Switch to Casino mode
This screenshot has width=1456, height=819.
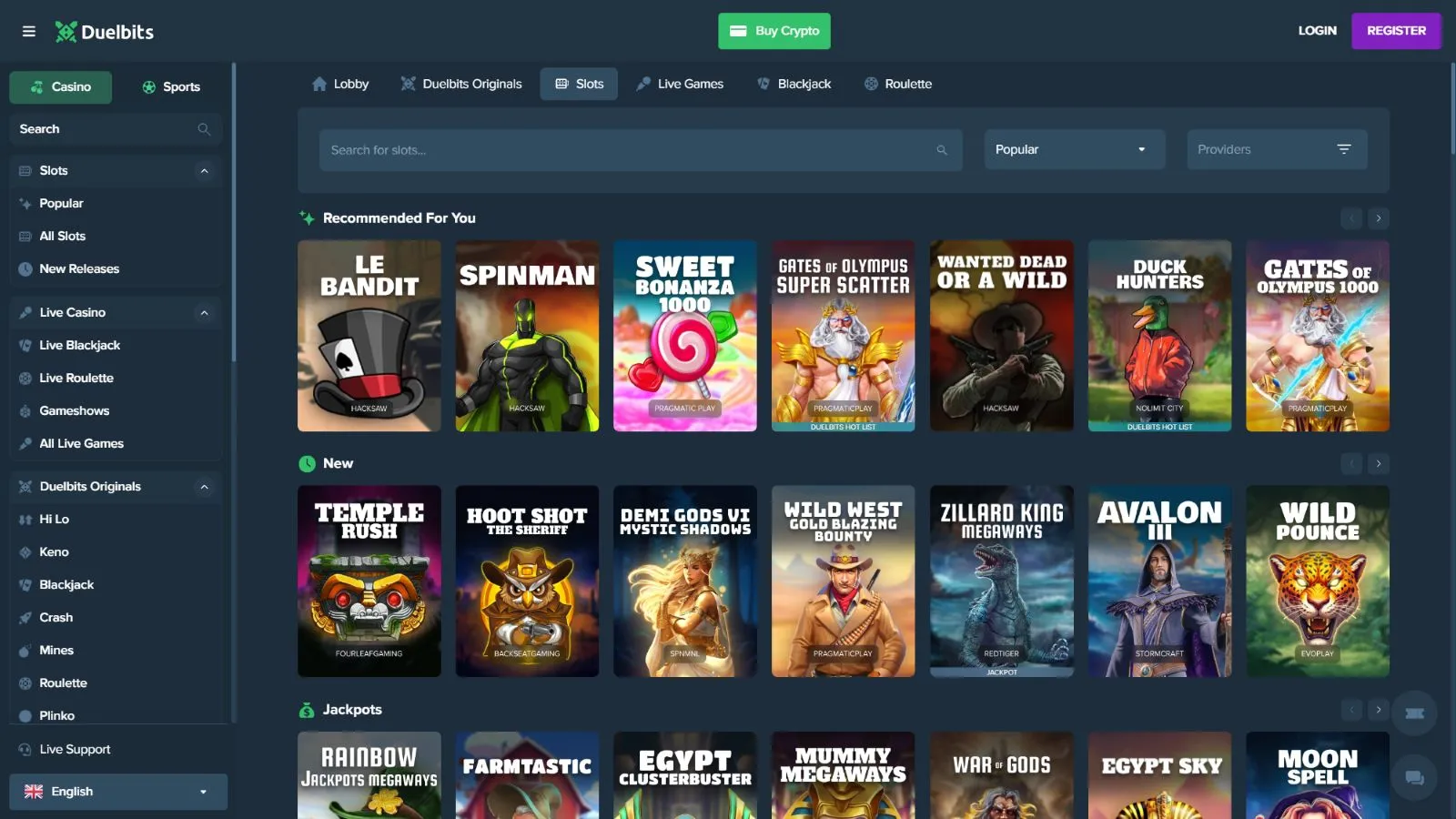point(61,87)
